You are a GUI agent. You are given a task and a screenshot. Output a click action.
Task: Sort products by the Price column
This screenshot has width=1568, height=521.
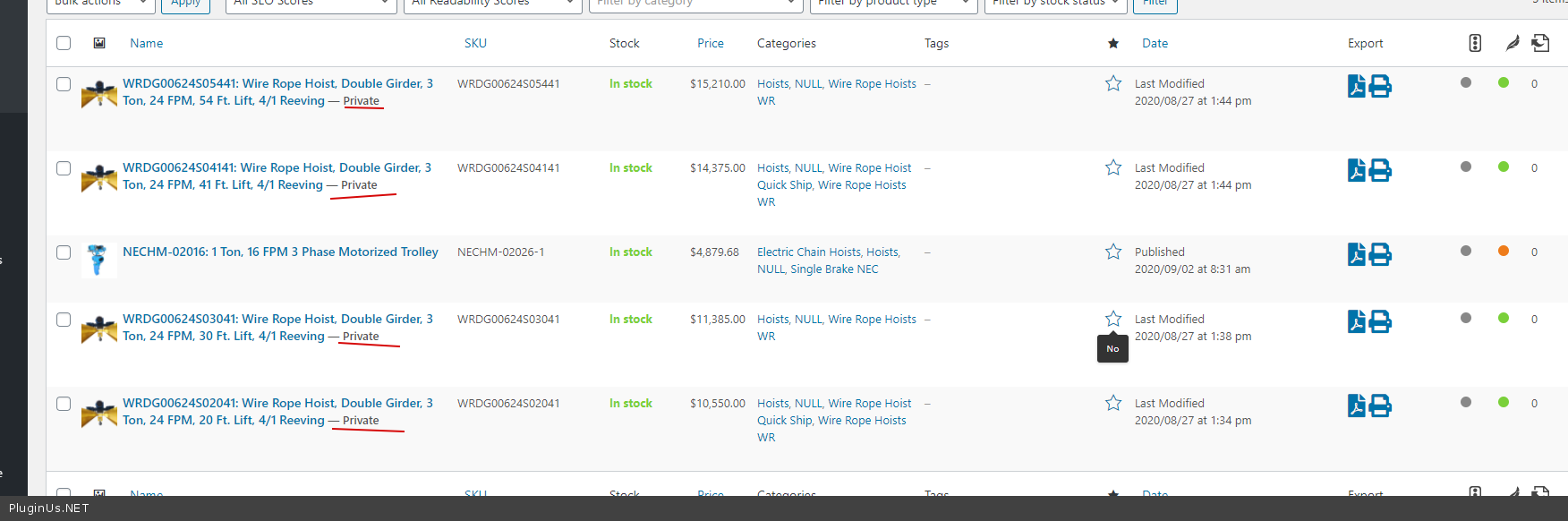710,43
